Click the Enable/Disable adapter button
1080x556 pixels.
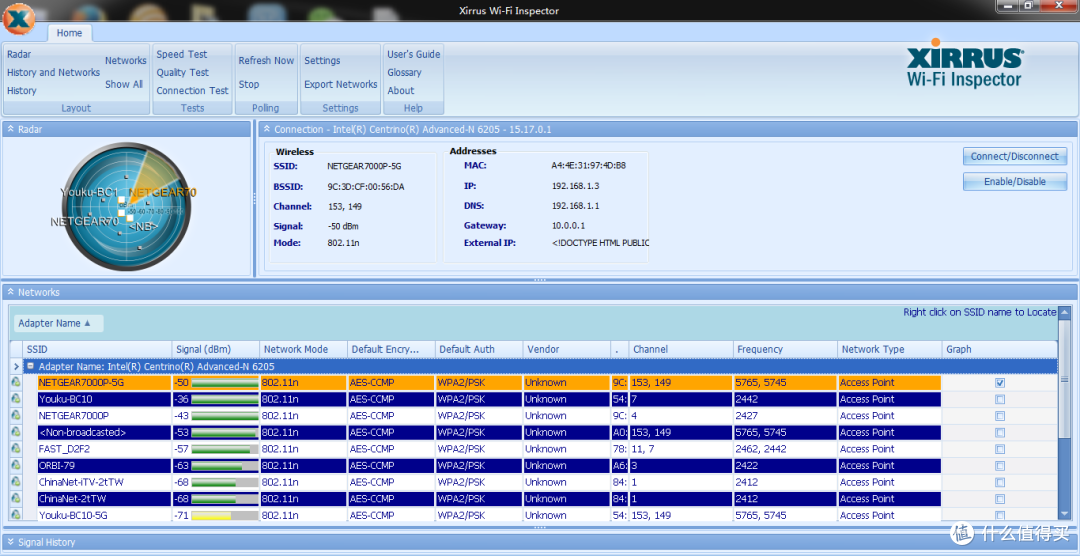[x=1015, y=182]
